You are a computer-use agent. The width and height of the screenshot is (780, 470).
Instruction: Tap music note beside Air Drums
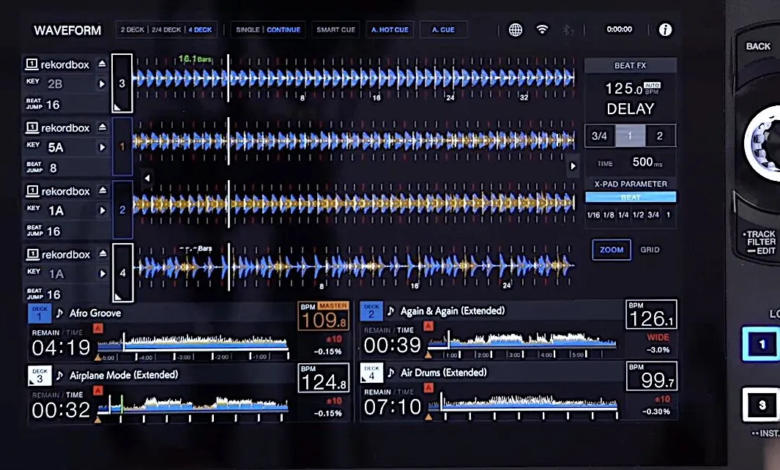click(x=391, y=373)
